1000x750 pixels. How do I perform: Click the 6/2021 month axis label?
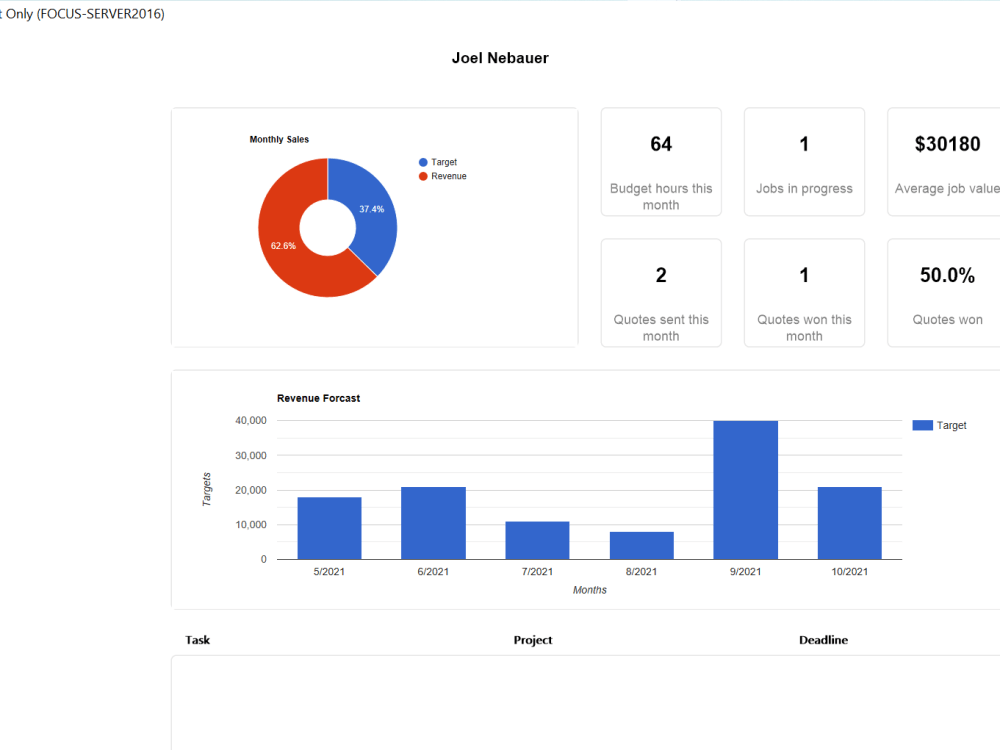click(433, 571)
